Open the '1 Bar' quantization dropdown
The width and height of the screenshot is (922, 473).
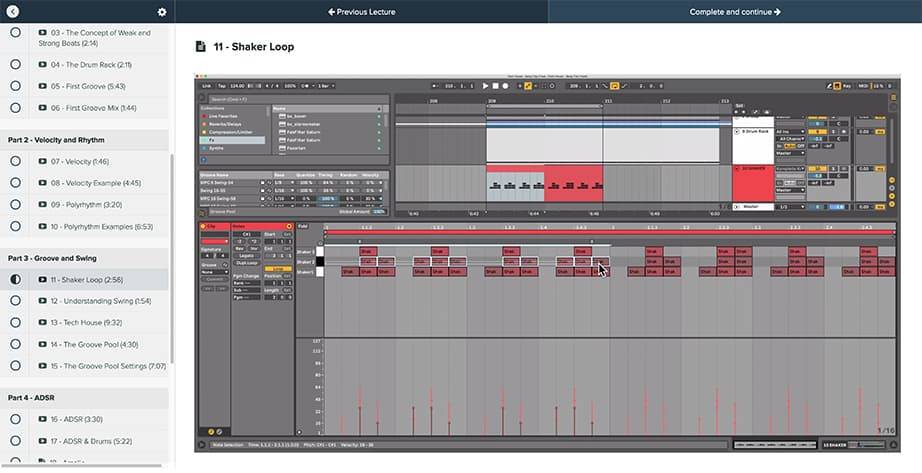coord(326,86)
